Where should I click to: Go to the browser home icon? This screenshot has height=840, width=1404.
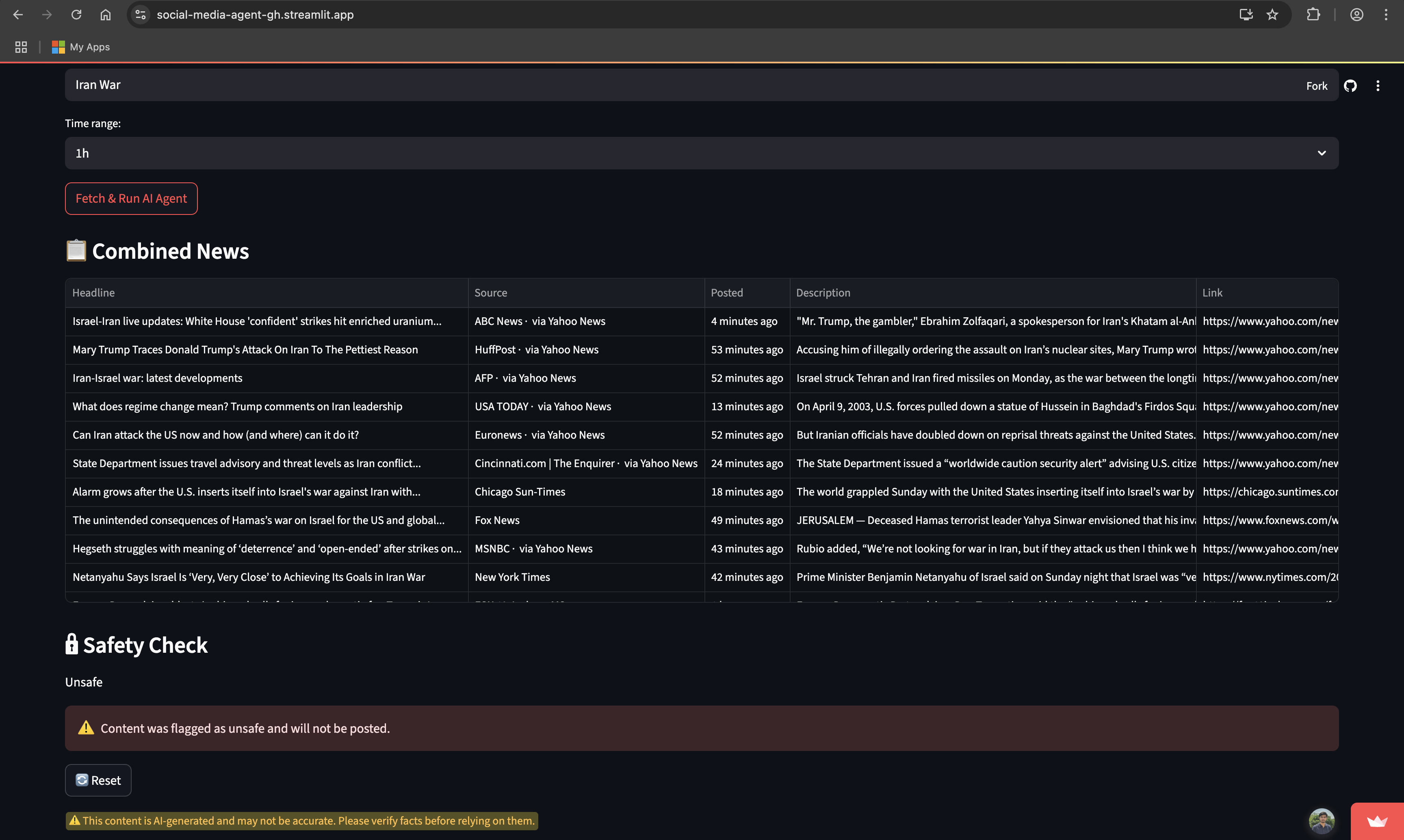(x=105, y=15)
